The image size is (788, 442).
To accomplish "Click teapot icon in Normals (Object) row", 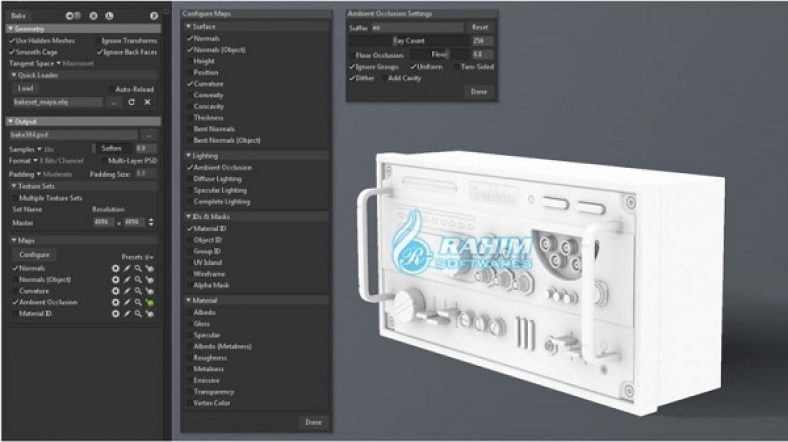I will tap(149, 280).
